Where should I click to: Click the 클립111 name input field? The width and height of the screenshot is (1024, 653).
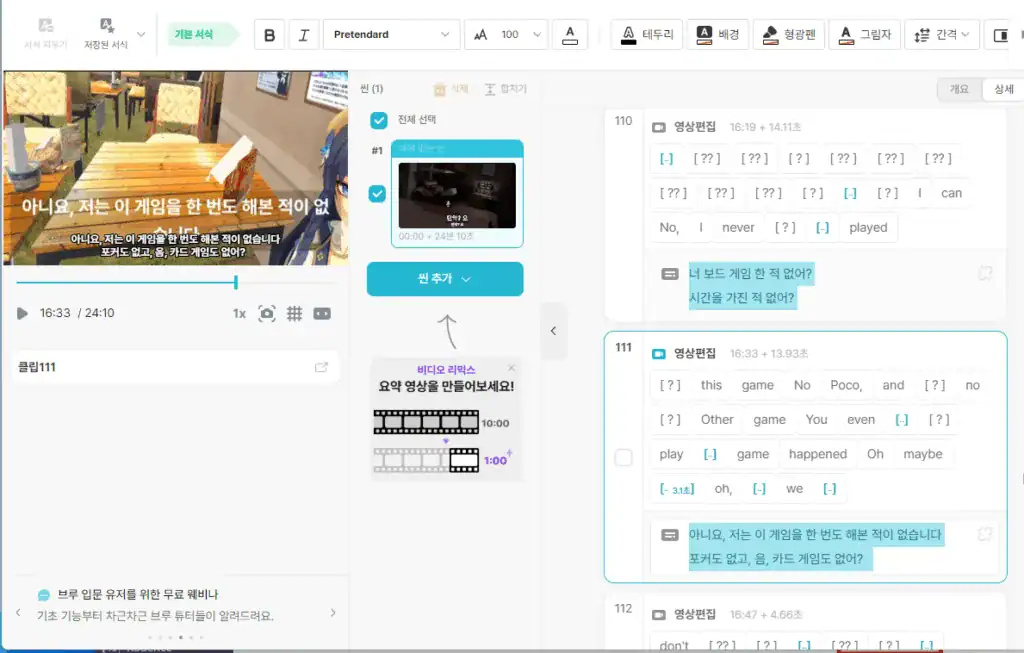point(150,366)
